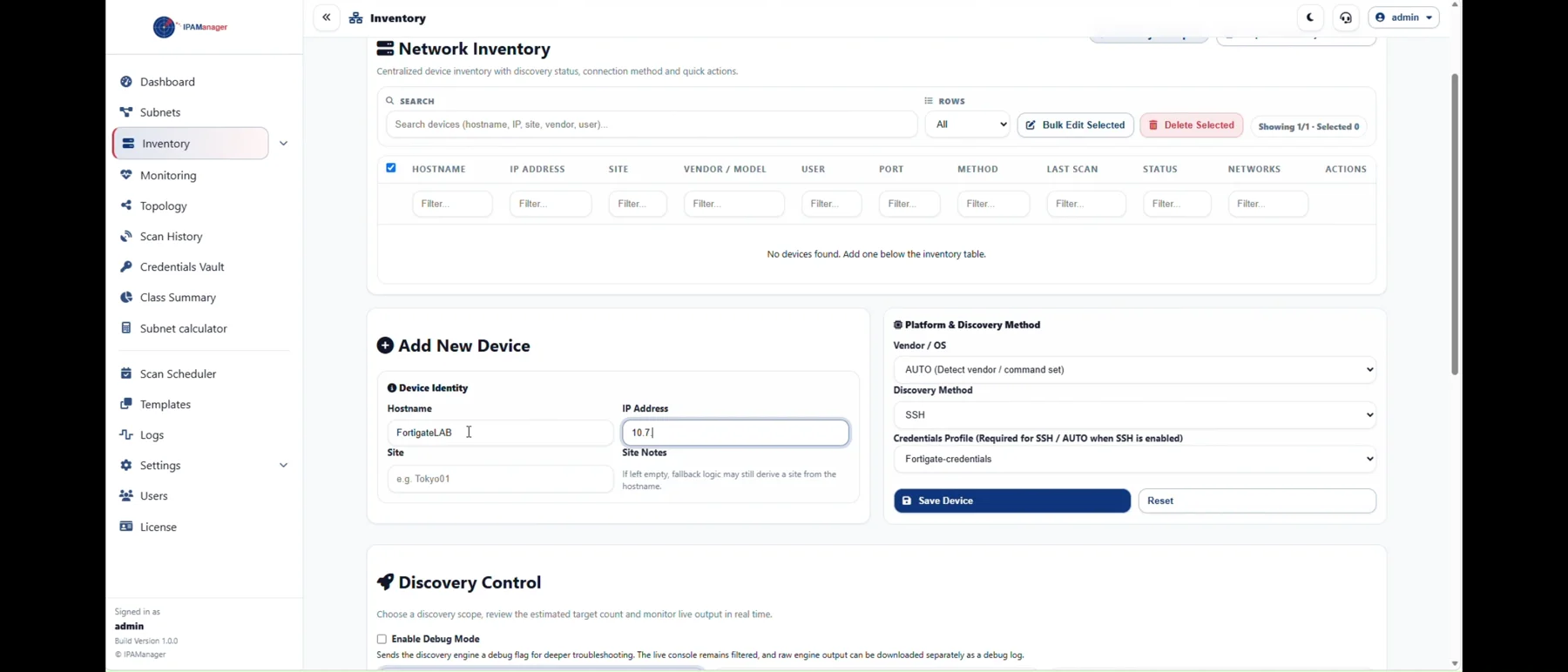Open the Credentials Profile dropdown

click(1135, 460)
